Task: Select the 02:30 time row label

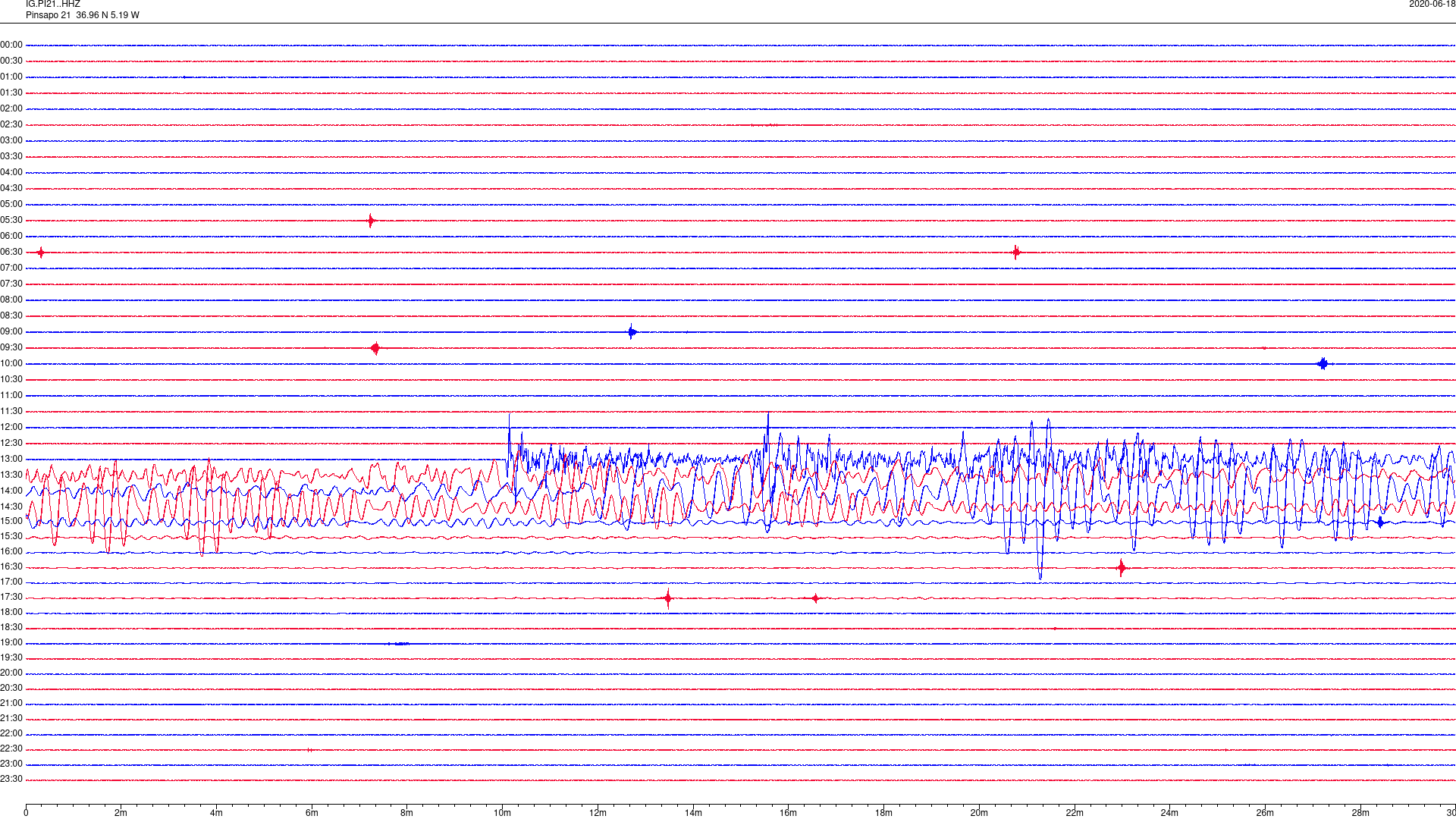Action: [x=11, y=124]
